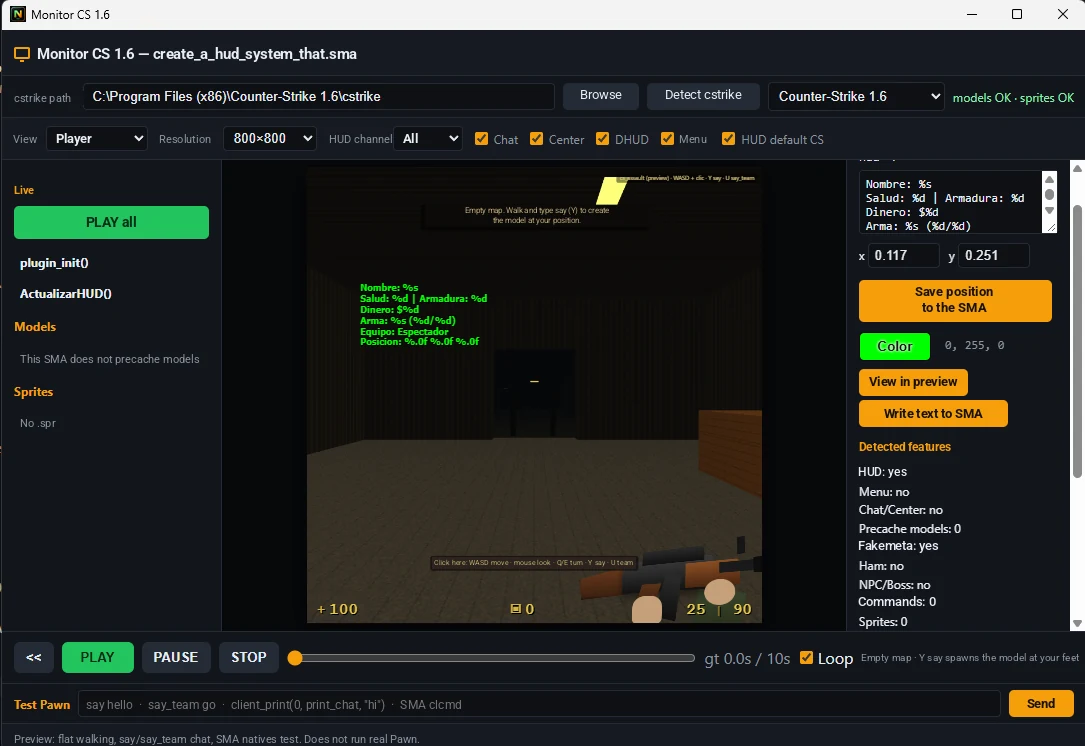
Task: Click Save position to the SMA
Action: [x=955, y=300]
